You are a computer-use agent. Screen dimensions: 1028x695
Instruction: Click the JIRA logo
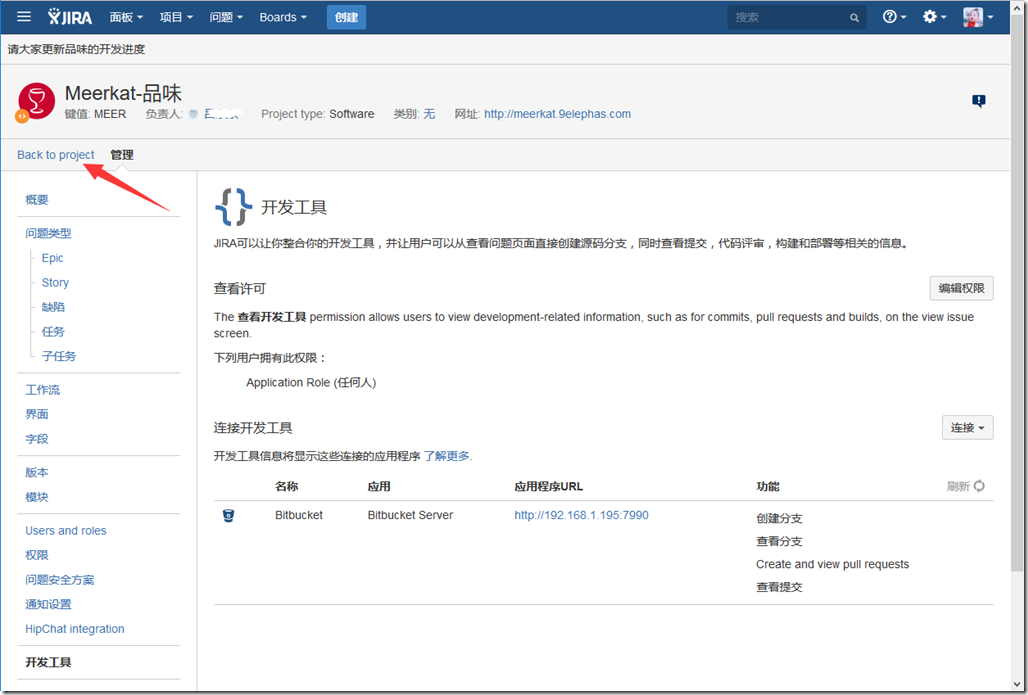pyautogui.click(x=72, y=17)
